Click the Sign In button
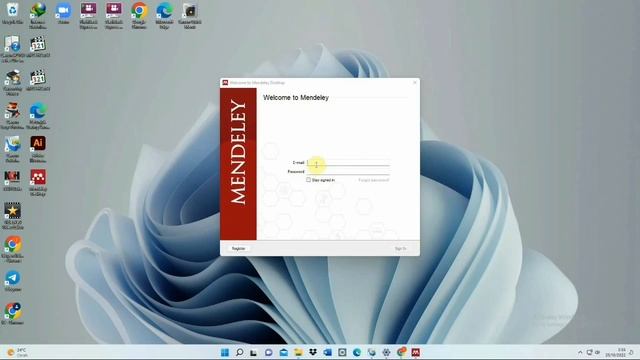 point(400,248)
